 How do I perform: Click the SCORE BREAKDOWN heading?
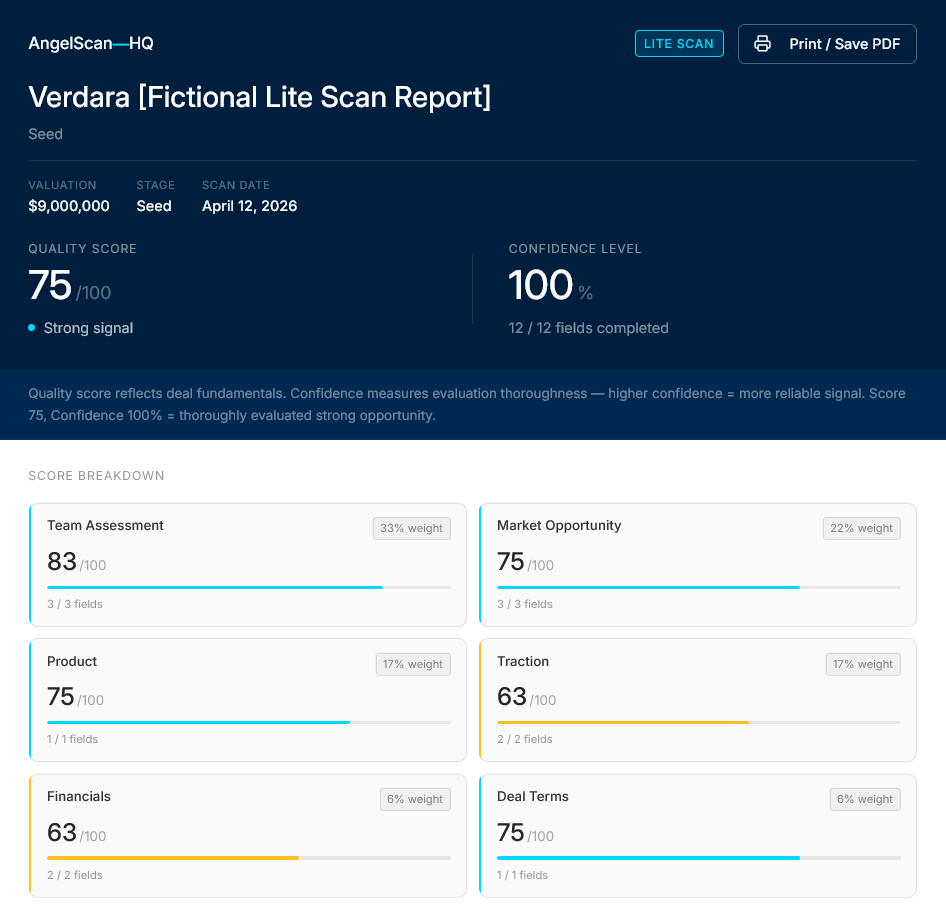[x=97, y=476]
